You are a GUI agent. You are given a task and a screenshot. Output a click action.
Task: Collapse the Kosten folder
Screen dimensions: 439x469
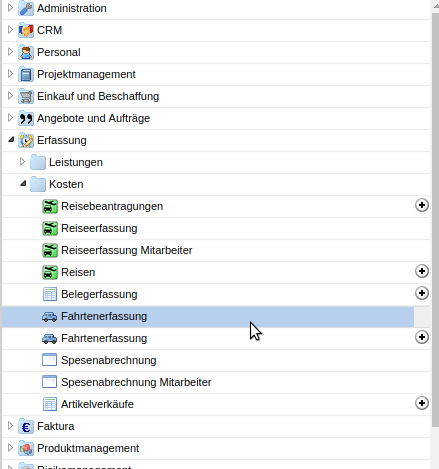23,183
